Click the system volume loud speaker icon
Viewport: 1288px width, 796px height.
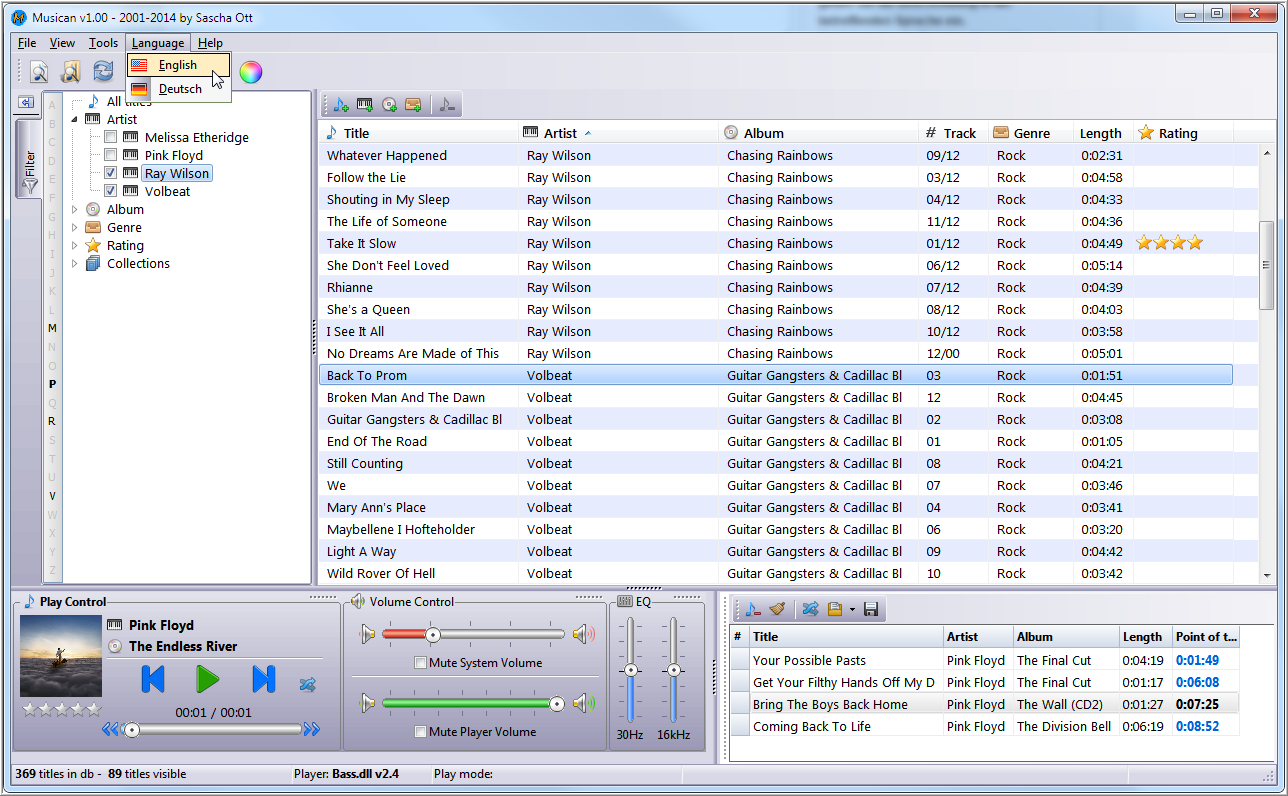[x=584, y=634]
